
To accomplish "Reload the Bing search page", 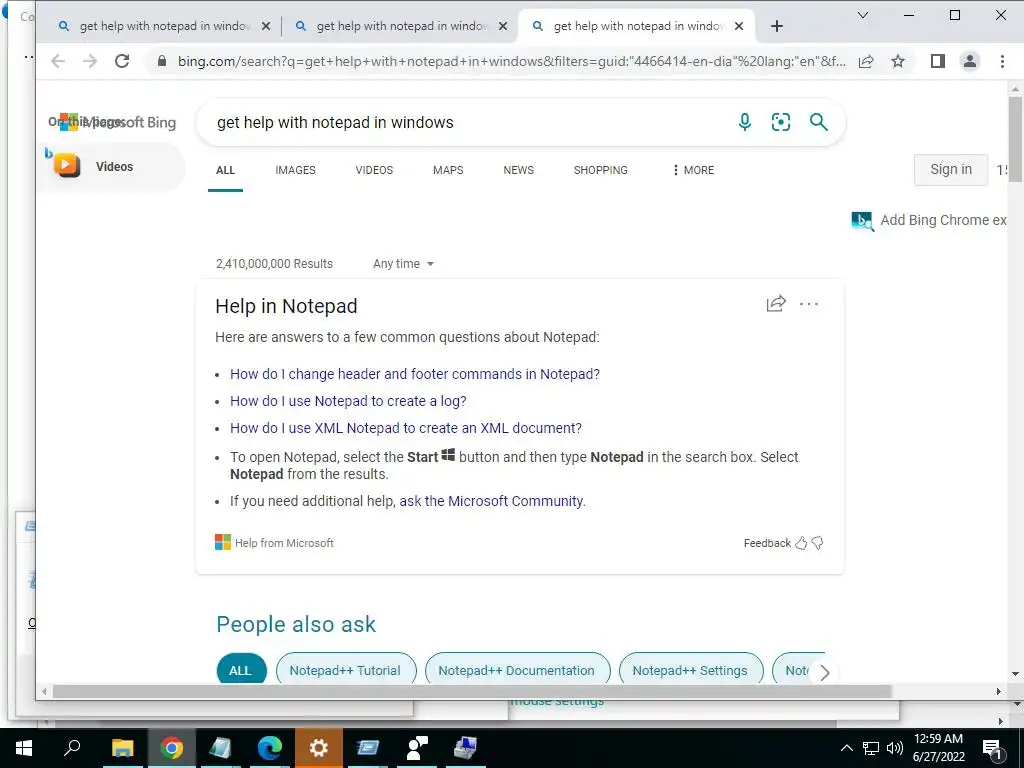I will click(121, 61).
